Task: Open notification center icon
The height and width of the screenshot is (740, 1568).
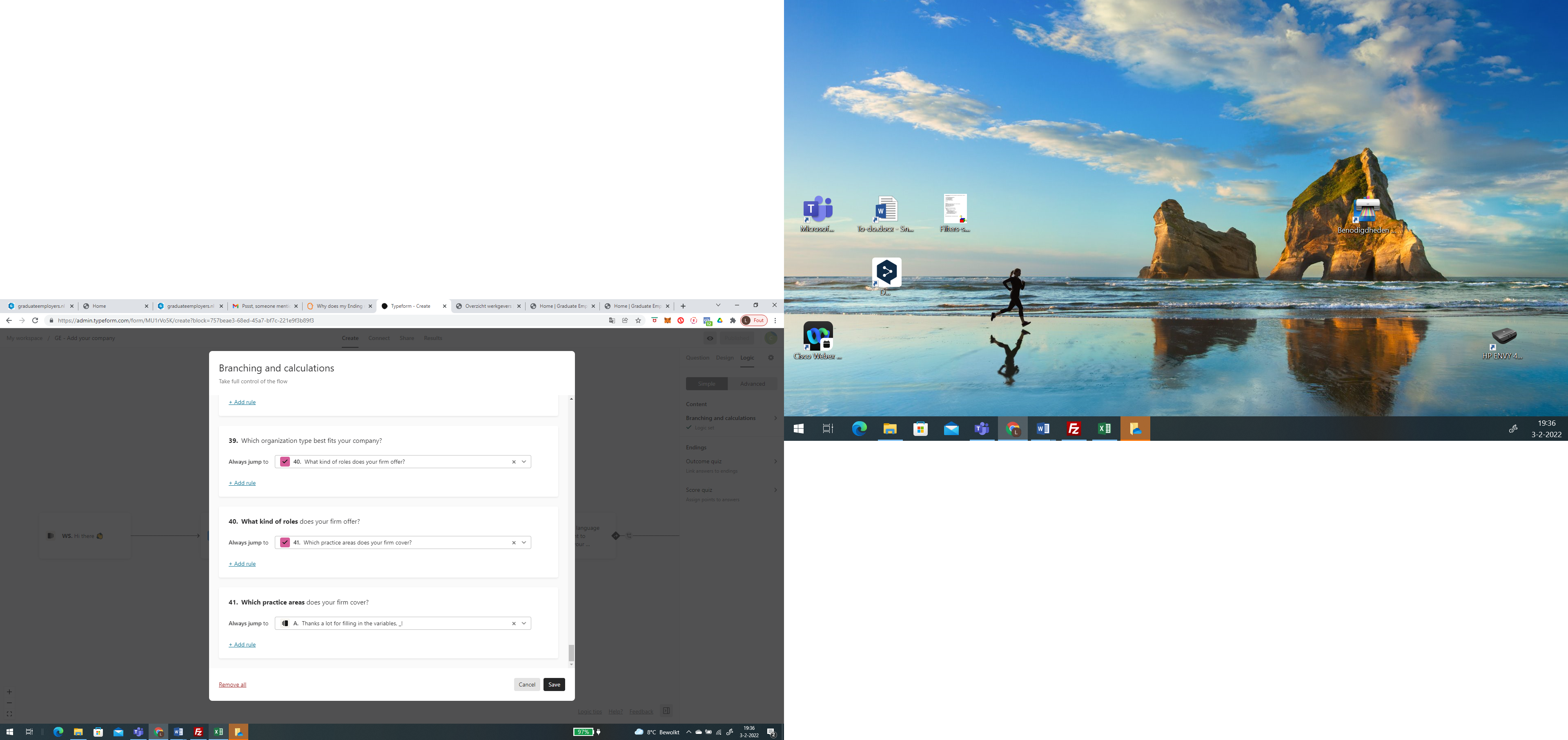Action: [771, 732]
